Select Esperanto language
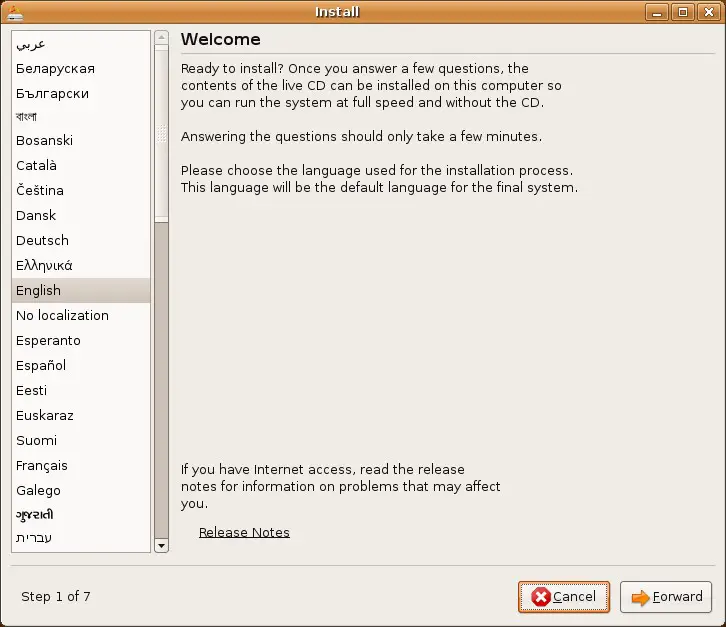The height and width of the screenshot is (627, 726). [x=81, y=340]
